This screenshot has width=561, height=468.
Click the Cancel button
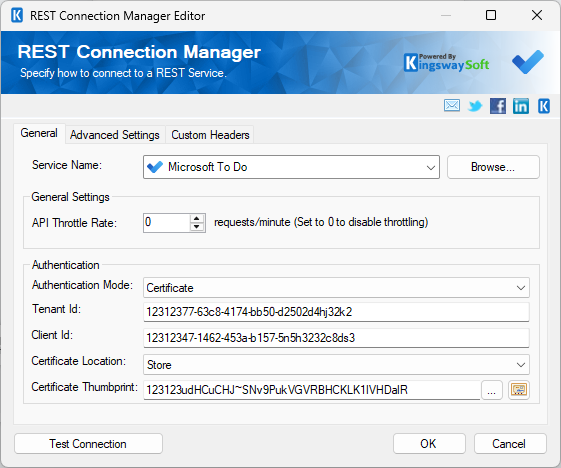[x=510, y=444]
